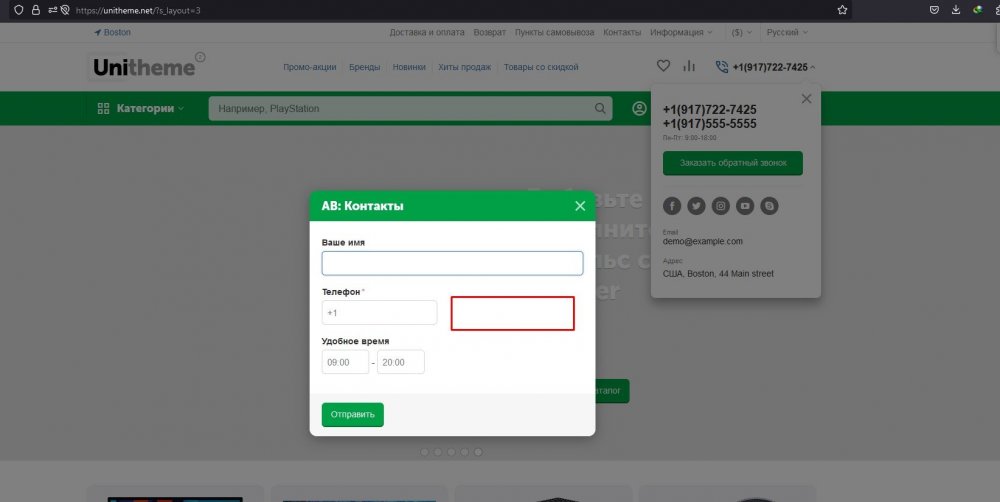
Task: Bookmark this page with the star icon
Action: (x=842, y=10)
